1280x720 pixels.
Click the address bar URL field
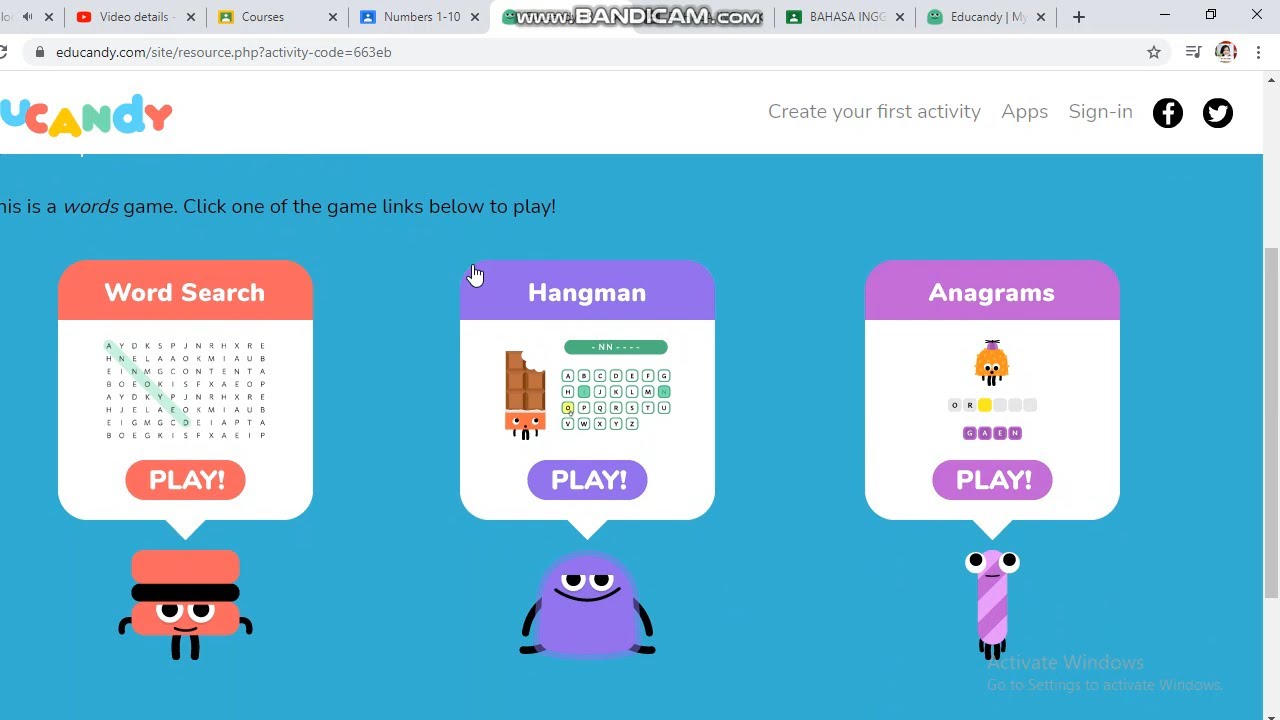[x=590, y=52]
